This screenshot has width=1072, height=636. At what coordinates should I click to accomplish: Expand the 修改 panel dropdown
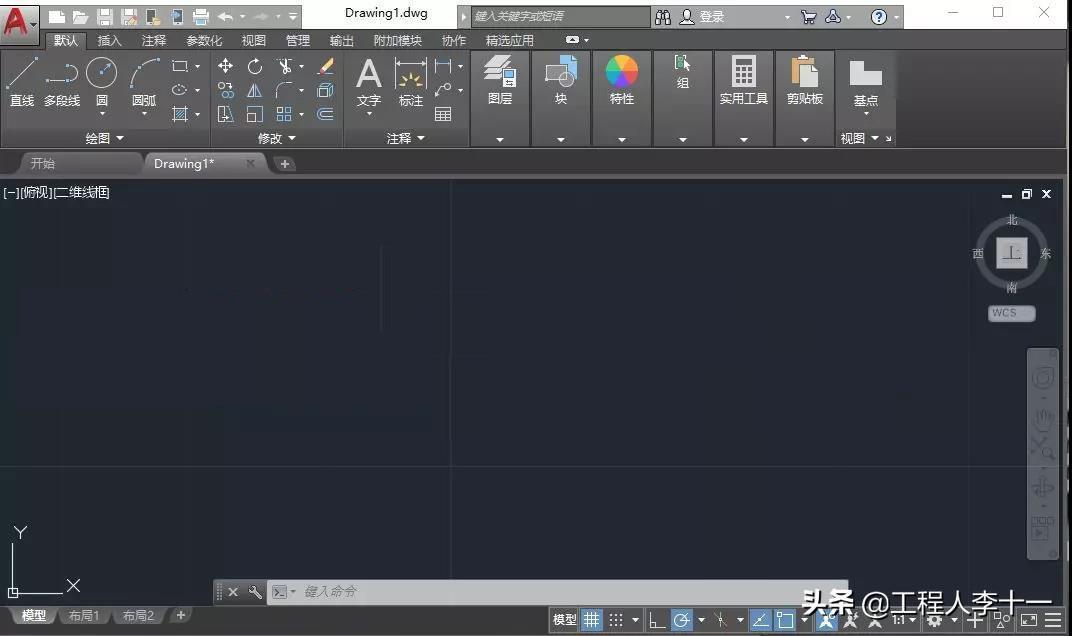coord(277,138)
